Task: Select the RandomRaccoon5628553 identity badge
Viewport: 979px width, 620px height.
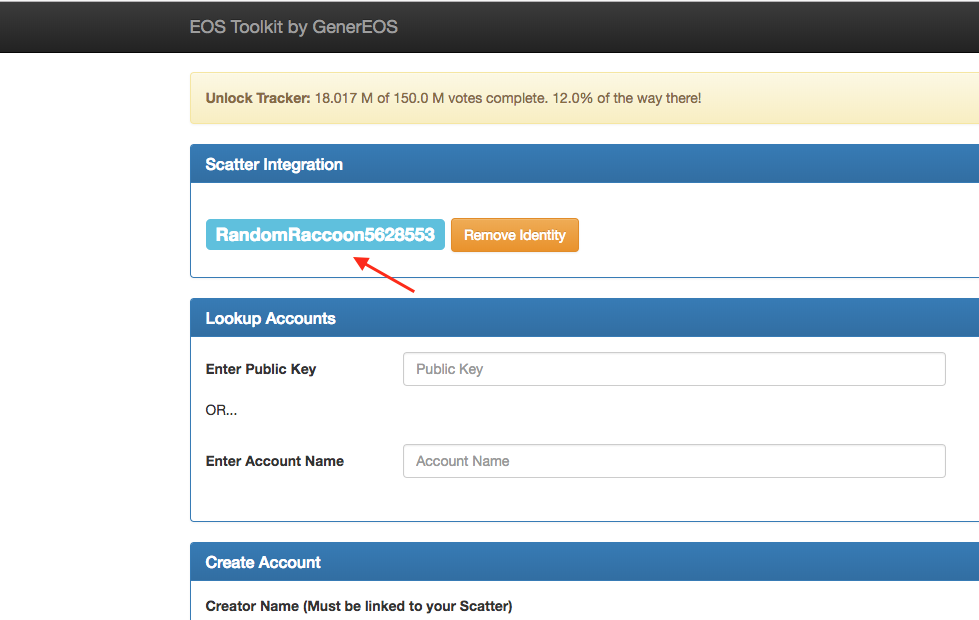Action: [x=325, y=235]
